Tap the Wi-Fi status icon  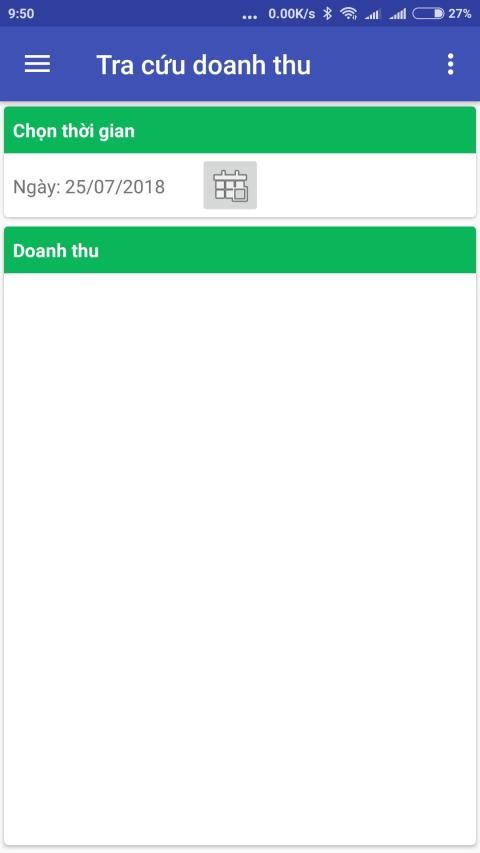(x=349, y=14)
